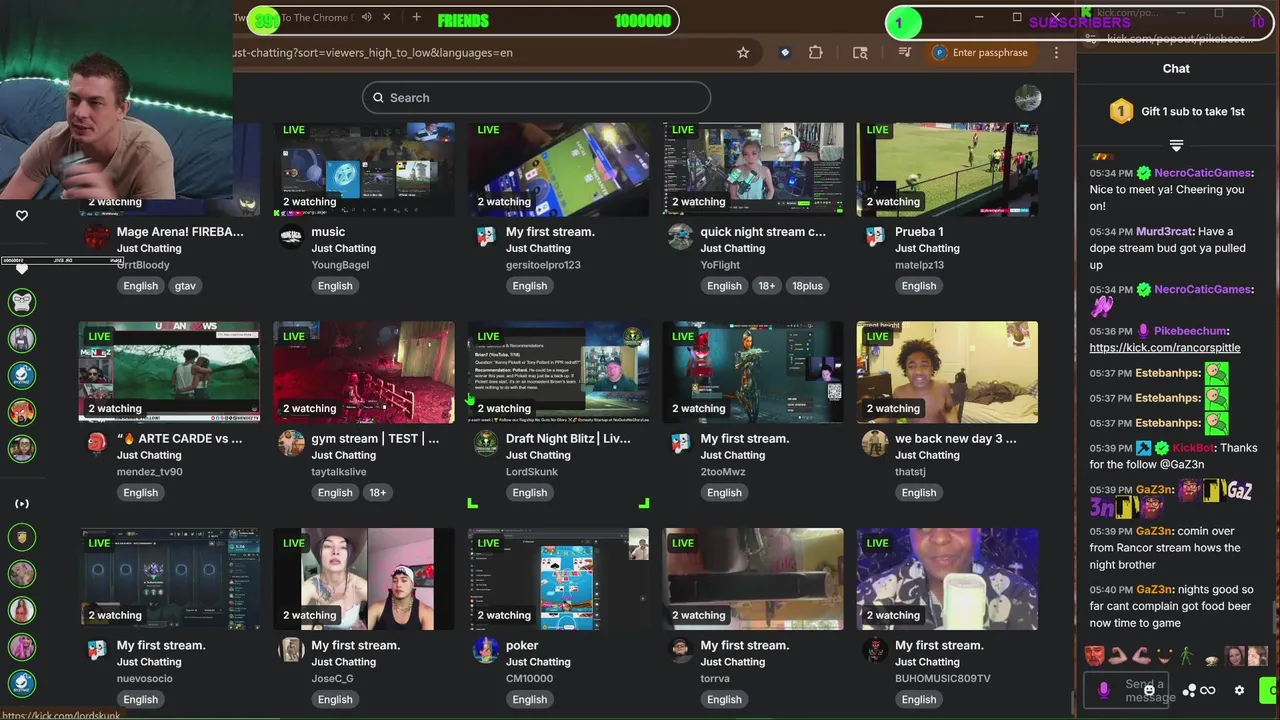Click the infinity icon in chat bar
Viewport: 1280px width, 720px height.
point(1208,690)
